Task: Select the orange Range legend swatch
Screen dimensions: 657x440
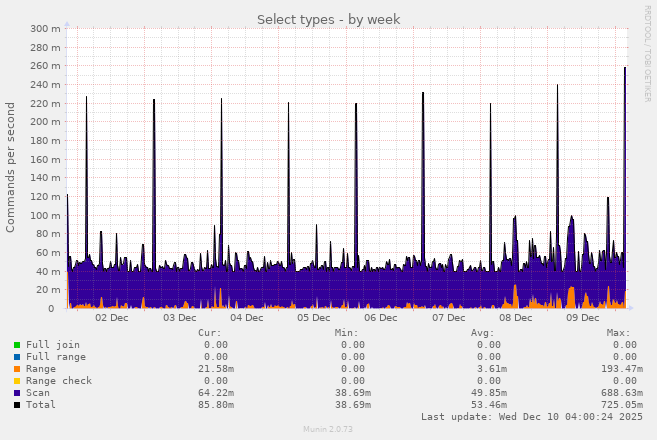Action: 17,369
